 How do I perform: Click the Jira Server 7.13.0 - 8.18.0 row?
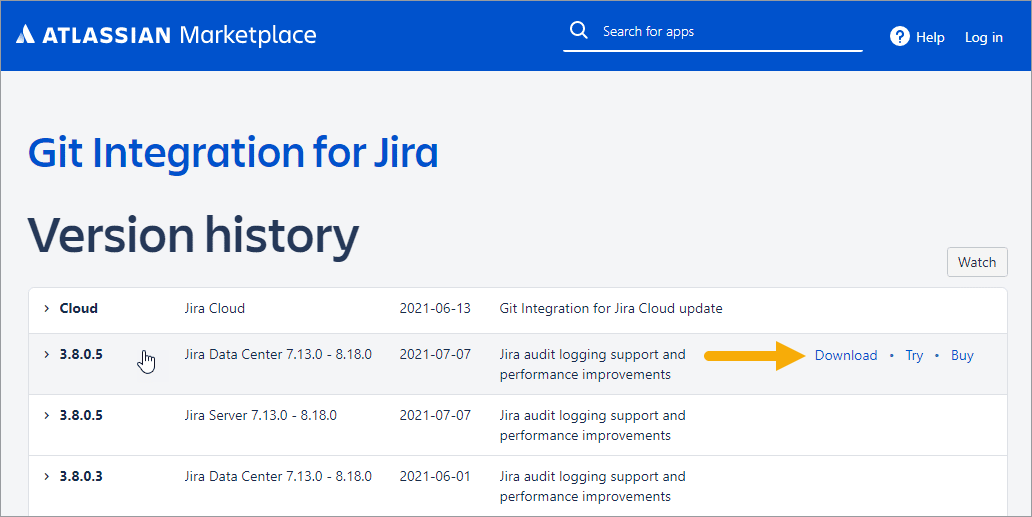260,416
